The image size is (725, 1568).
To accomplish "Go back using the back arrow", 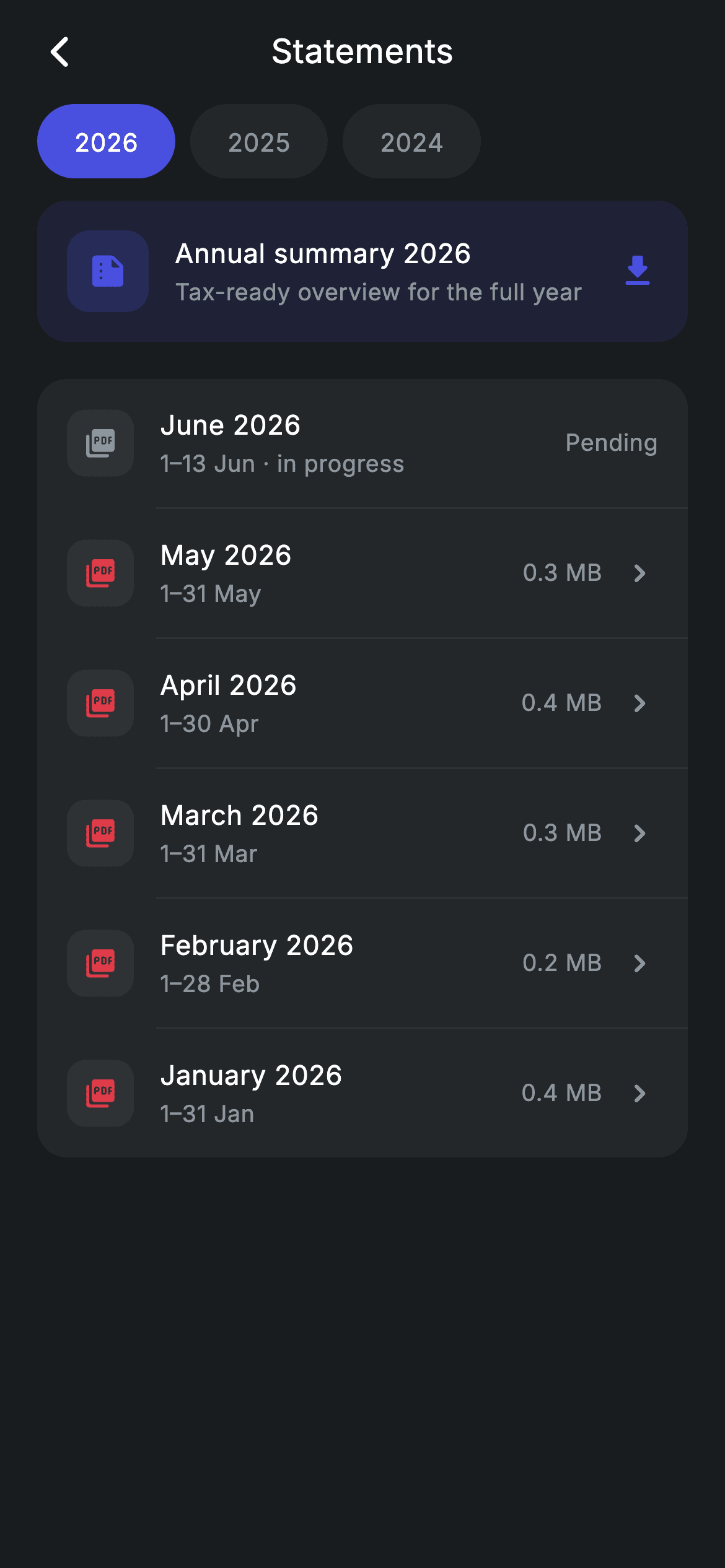I will click(59, 51).
